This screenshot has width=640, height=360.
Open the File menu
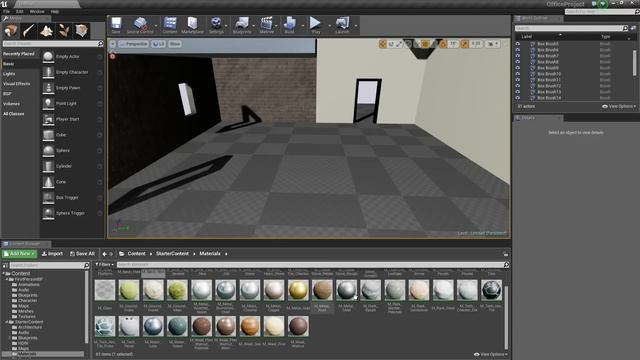click(x=7, y=11)
